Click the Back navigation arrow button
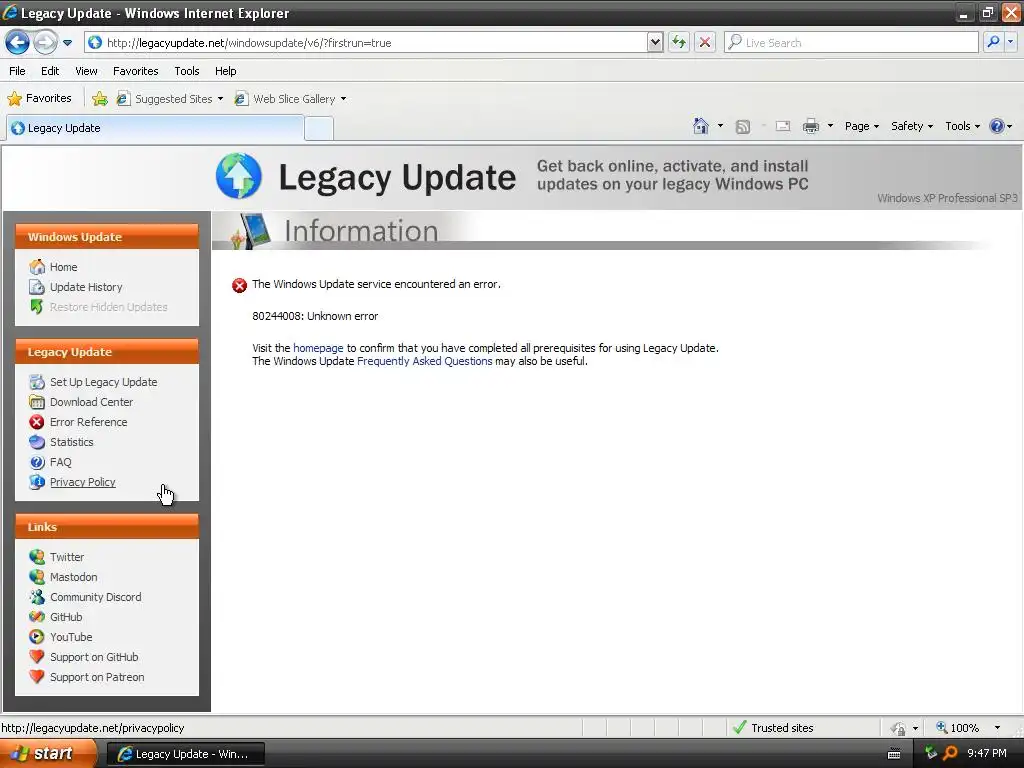This screenshot has height=768, width=1024. (x=18, y=43)
